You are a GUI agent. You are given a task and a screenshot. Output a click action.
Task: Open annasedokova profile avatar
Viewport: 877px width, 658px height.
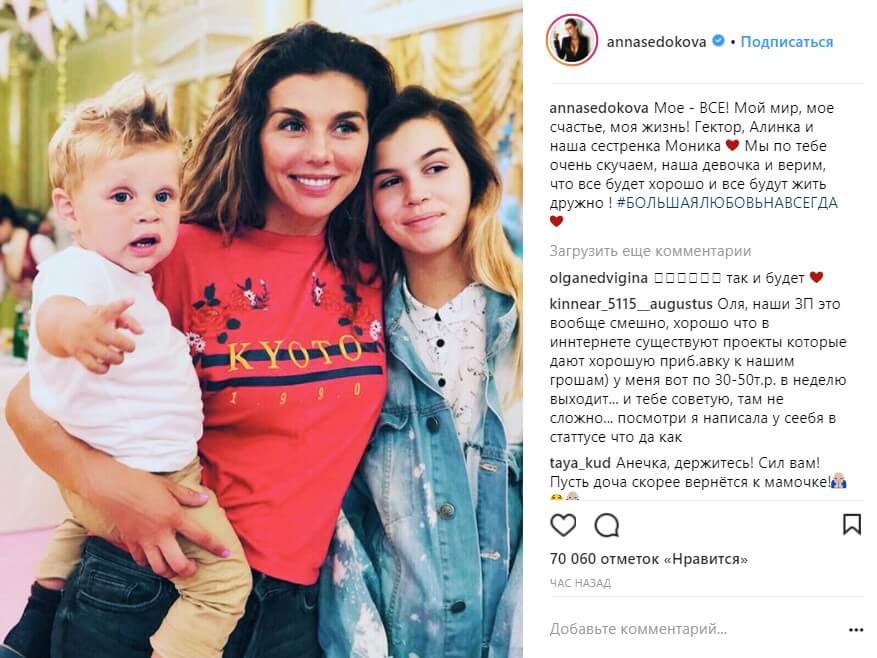tap(572, 41)
